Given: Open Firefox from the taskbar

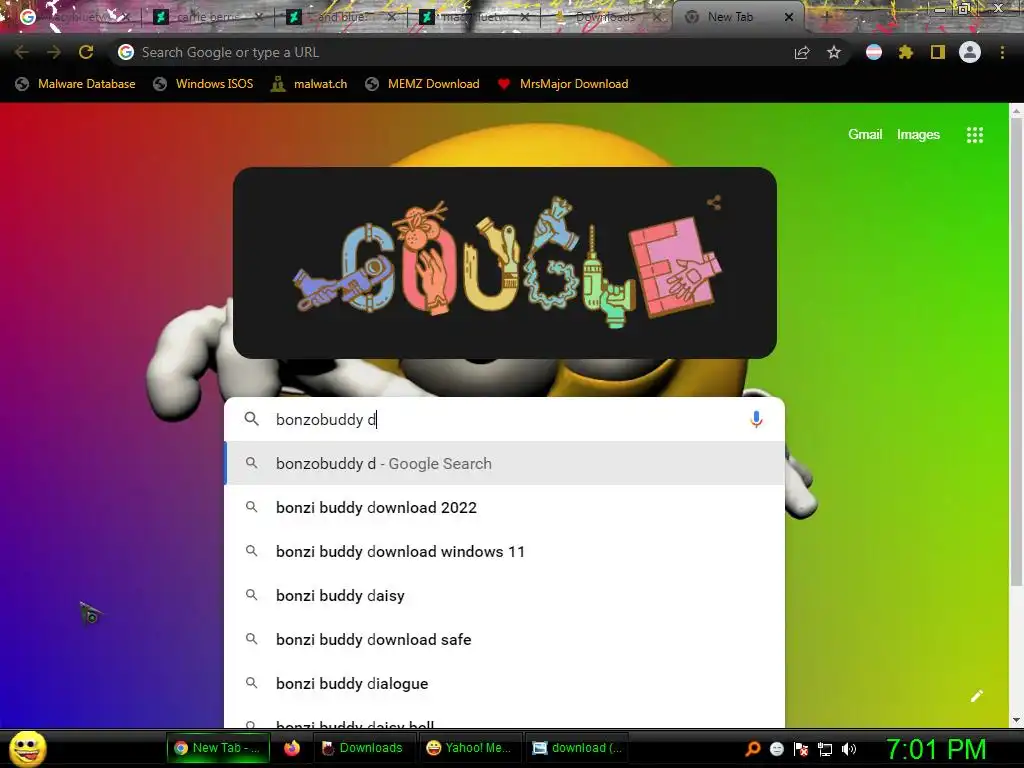Looking at the screenshot, I should (x=292, y=748).
